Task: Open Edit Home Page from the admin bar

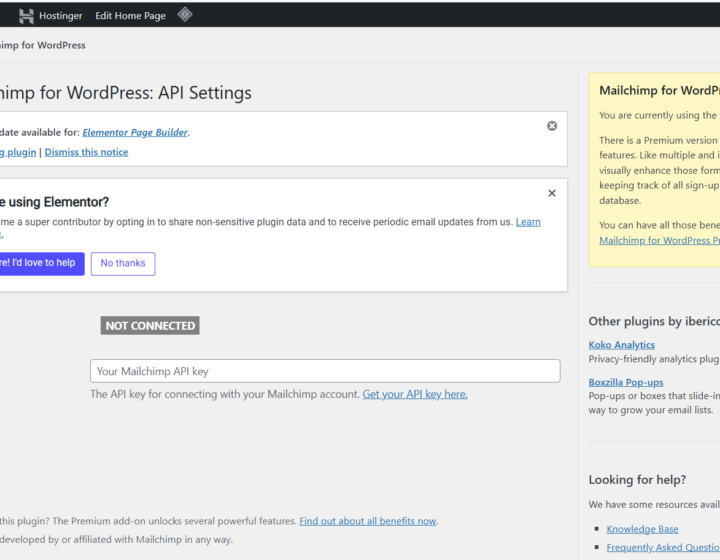Action: tap(130, 16)
